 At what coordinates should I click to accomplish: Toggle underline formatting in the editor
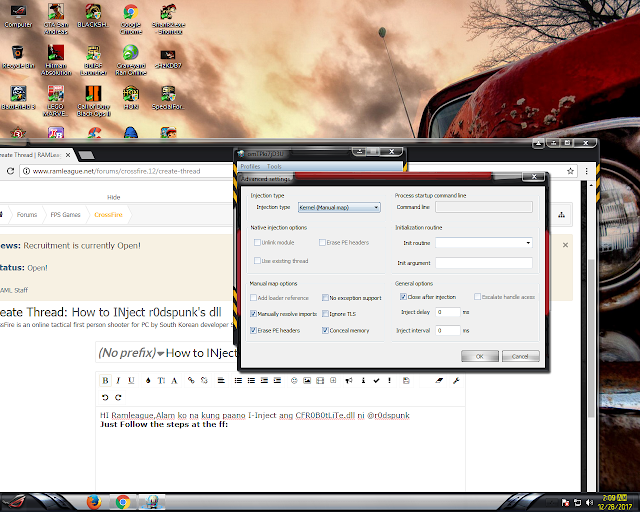[131, 381]
